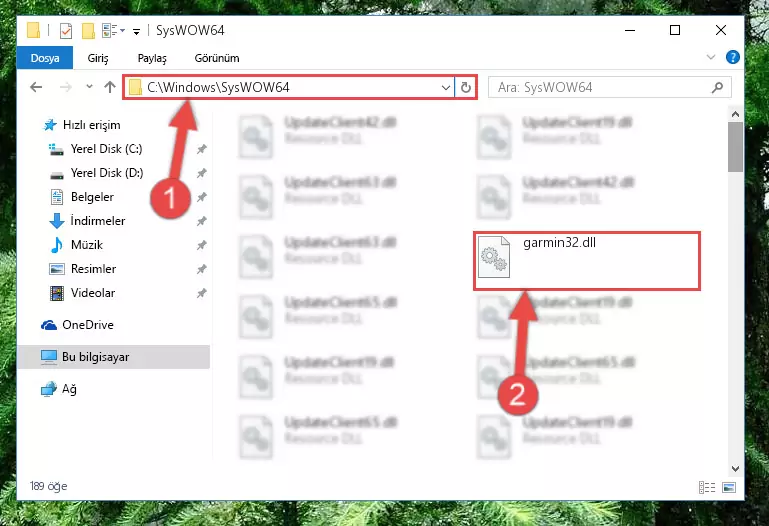This screenshot has width=769, height=526.
Task: Open the Resimler folder shortcut
Action: pyautogui.click(x=93, y=269)
